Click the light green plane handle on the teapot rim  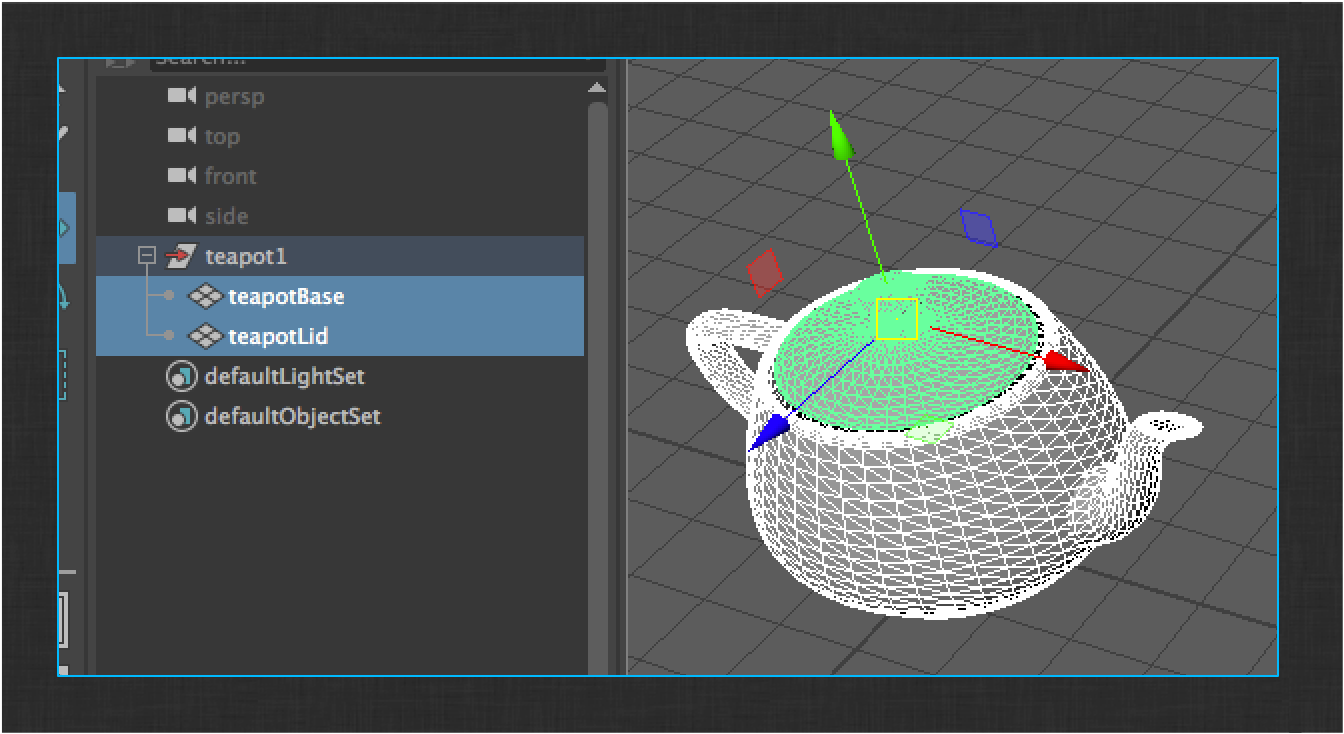(x=929, y=430)
